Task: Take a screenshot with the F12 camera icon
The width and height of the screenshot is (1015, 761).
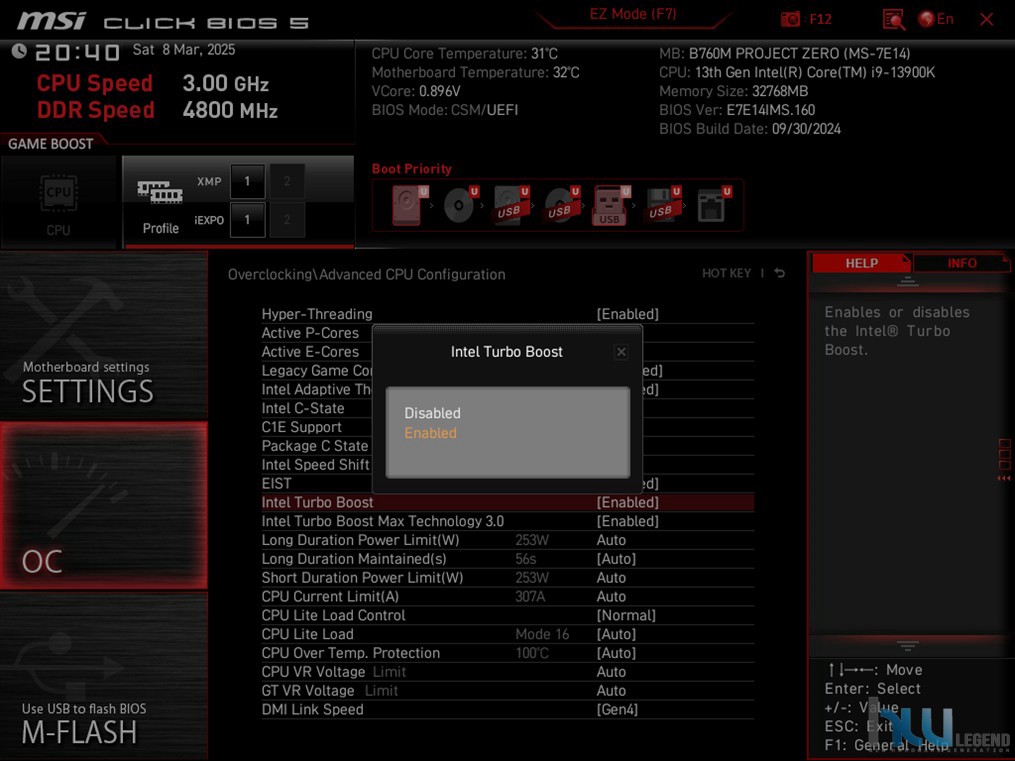Action: [x=790, y=19]
